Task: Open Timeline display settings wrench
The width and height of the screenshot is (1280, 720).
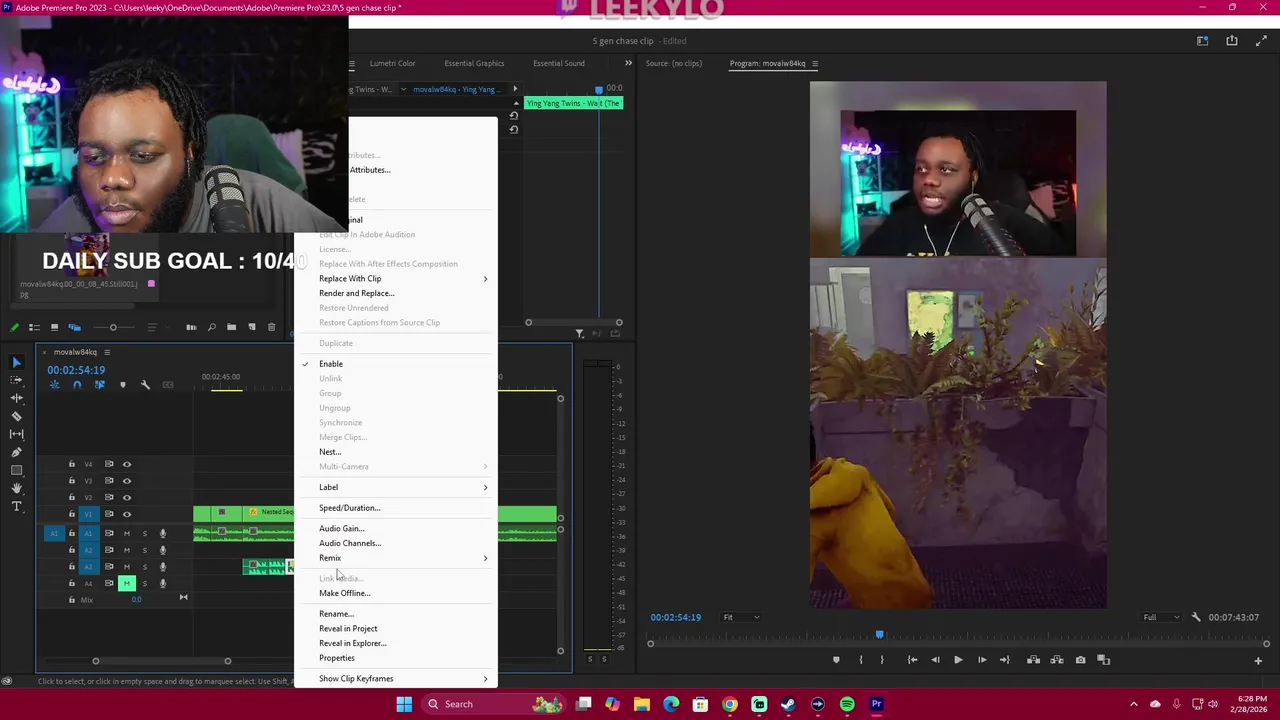Action: point(145,385)
